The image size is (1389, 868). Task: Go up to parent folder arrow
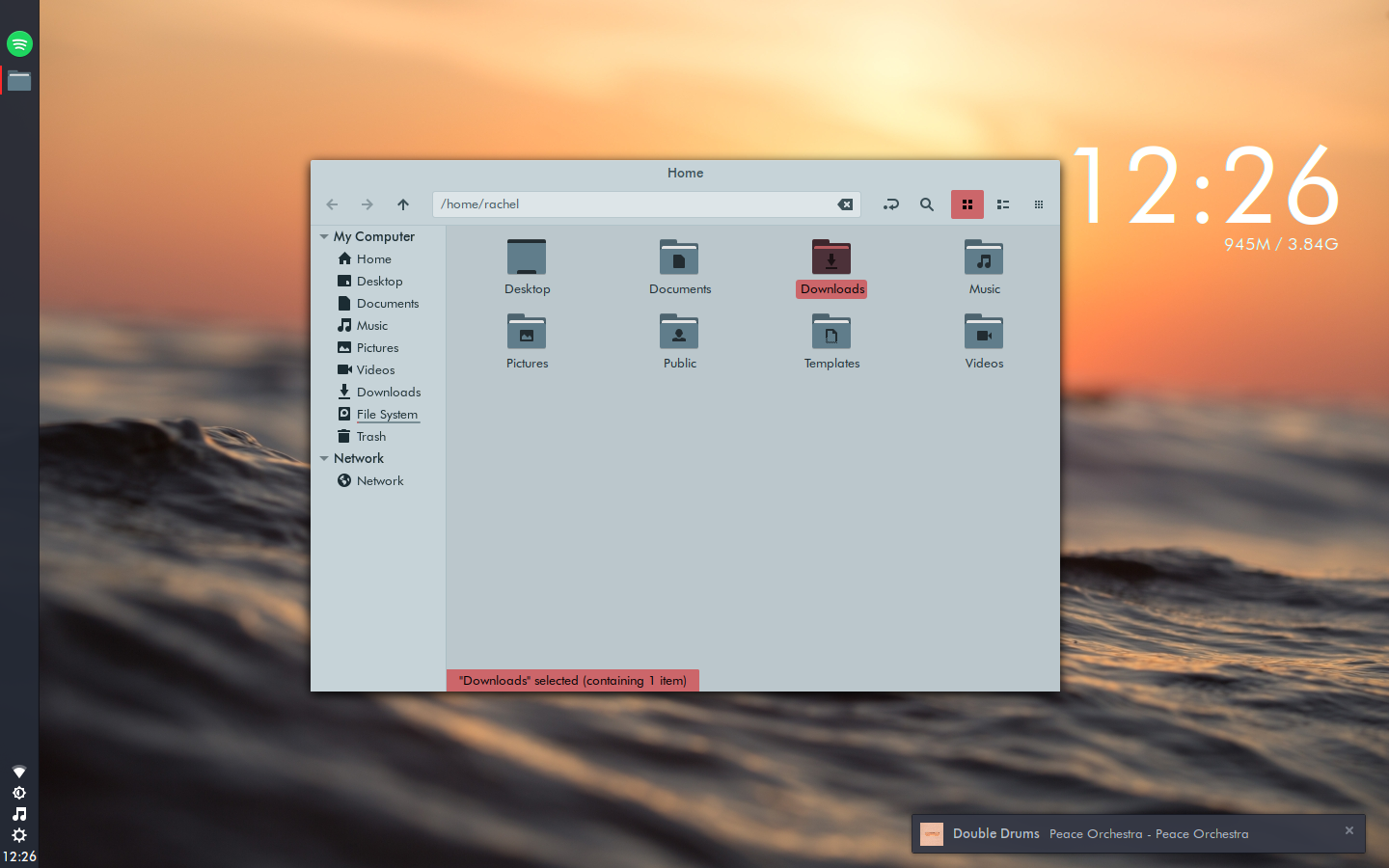pos(403,204)
